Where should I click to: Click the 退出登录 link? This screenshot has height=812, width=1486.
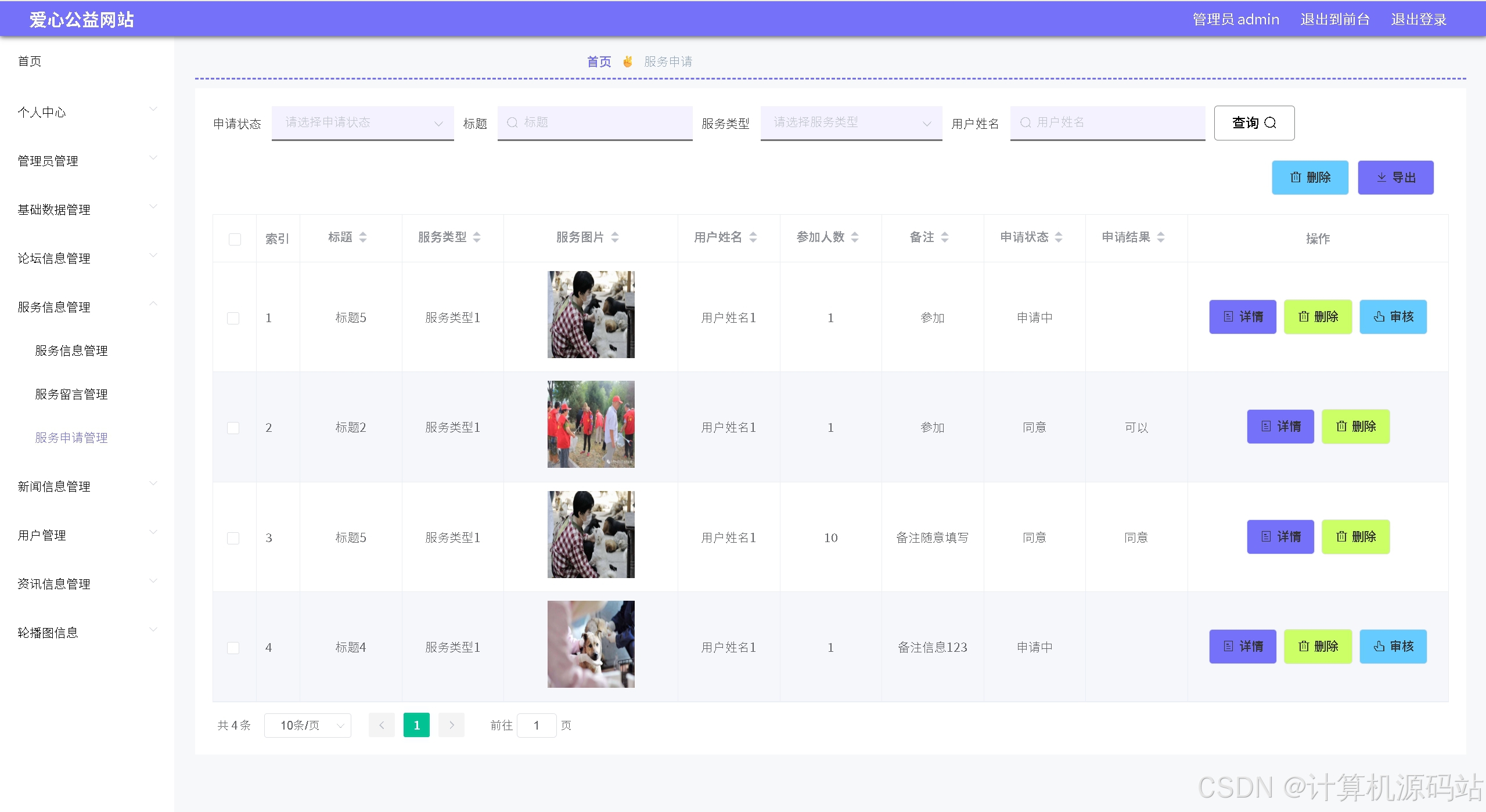pyautogui.click(x=1418, y=20)
